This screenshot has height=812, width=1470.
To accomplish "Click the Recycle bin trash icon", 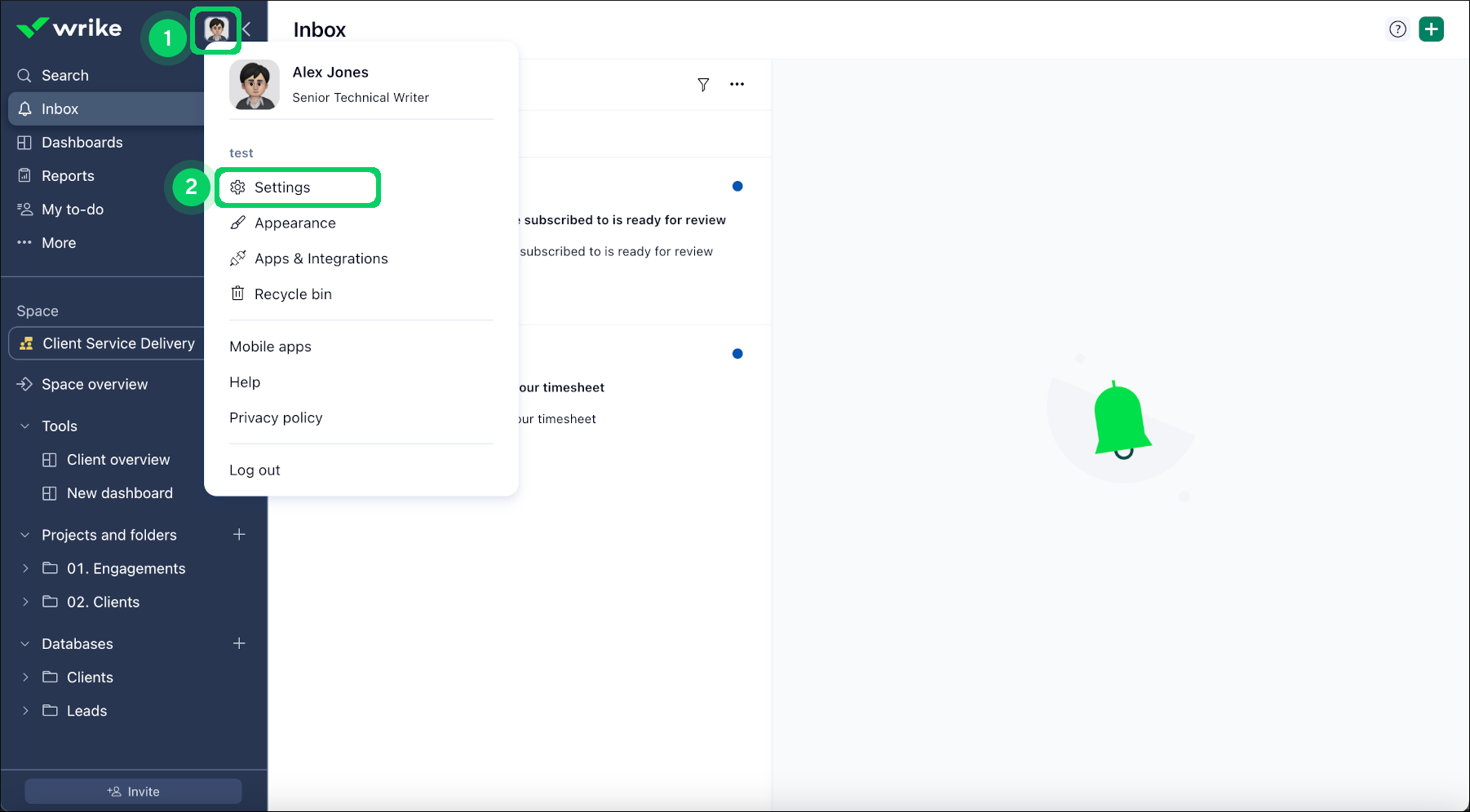I will click(237, 293).
